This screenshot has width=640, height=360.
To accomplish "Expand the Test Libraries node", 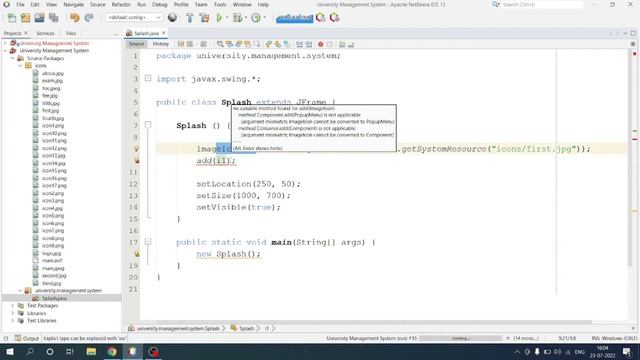I will pos(13,320).
